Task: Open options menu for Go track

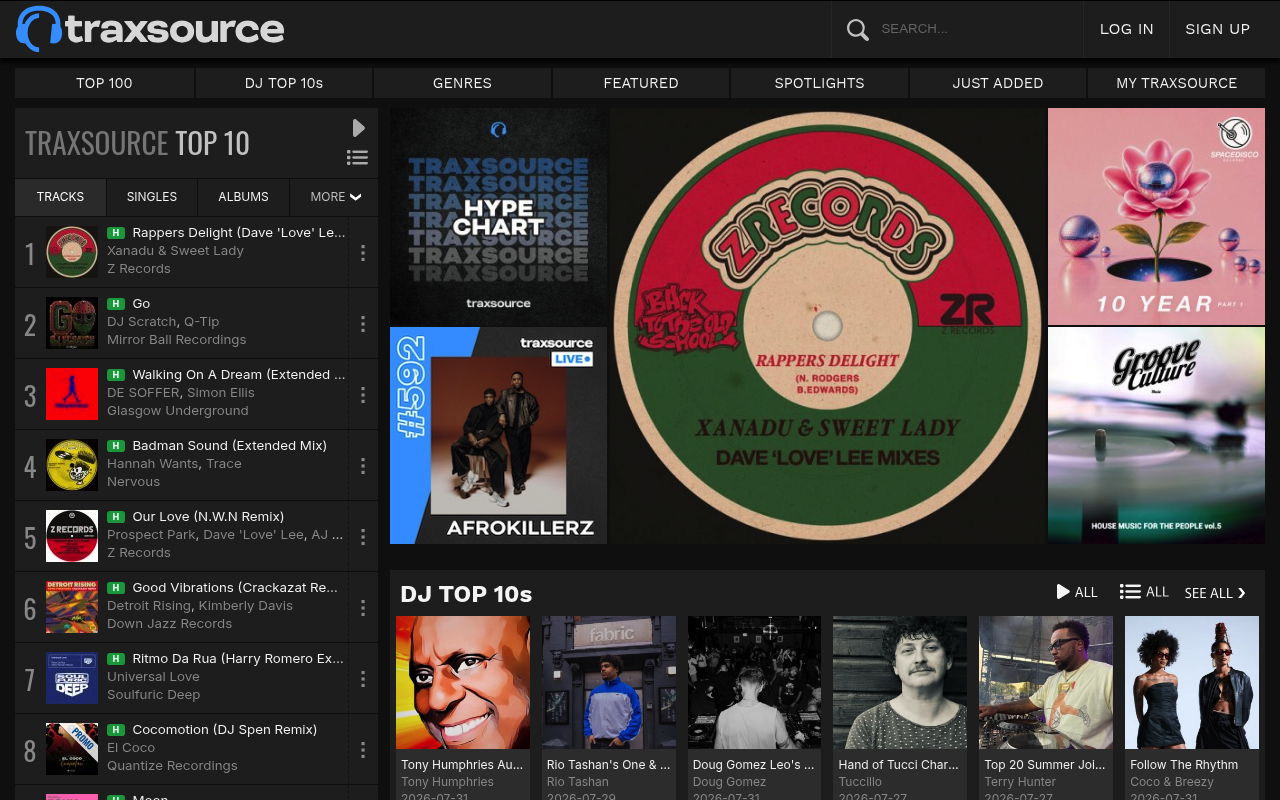Action: coord(363,324)
